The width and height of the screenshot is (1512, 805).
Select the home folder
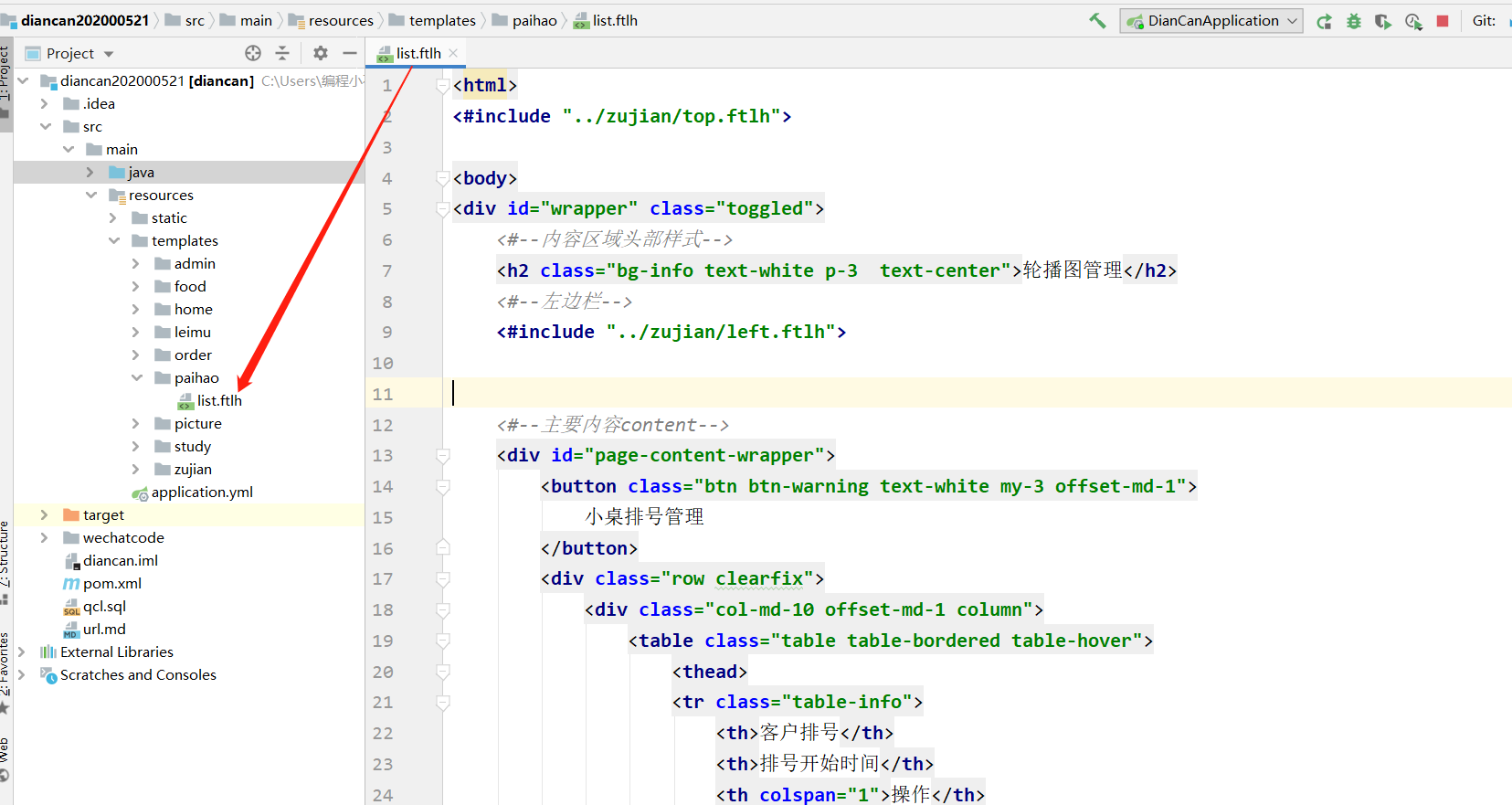pos(193,309)
